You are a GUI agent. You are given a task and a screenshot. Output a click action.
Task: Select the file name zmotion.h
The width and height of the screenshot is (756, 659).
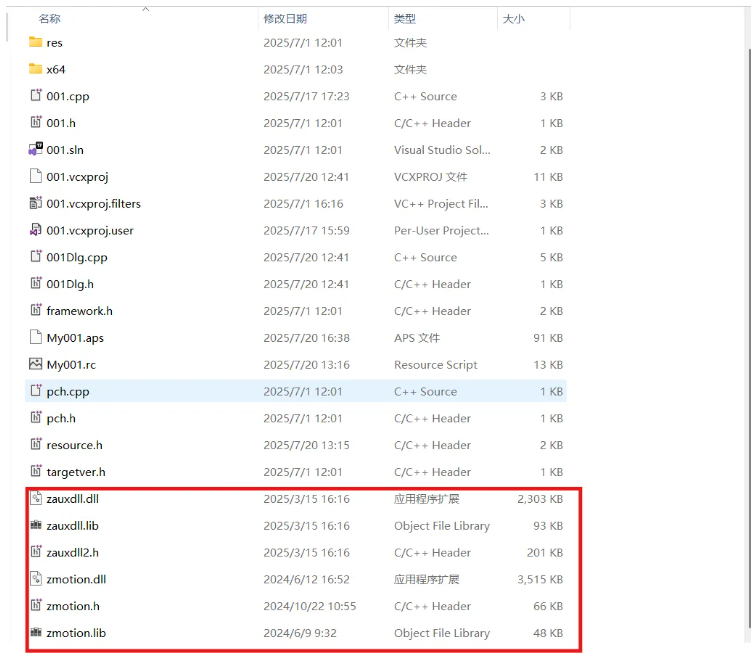tap(73, 606)
